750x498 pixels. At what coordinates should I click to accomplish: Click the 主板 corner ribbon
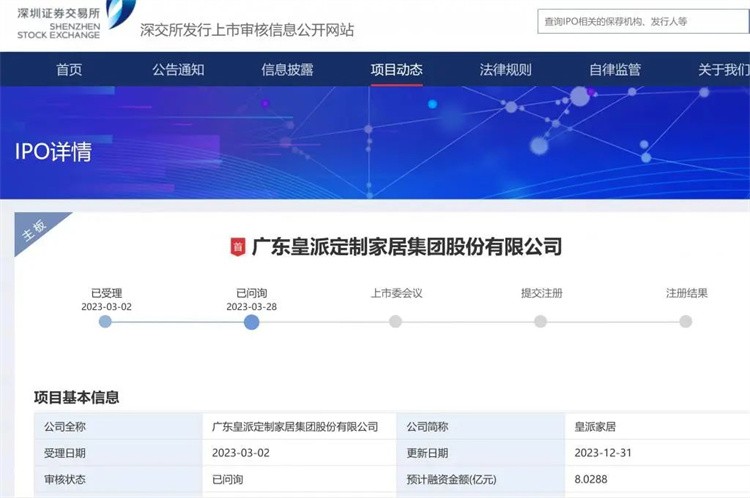click(35, 230)
